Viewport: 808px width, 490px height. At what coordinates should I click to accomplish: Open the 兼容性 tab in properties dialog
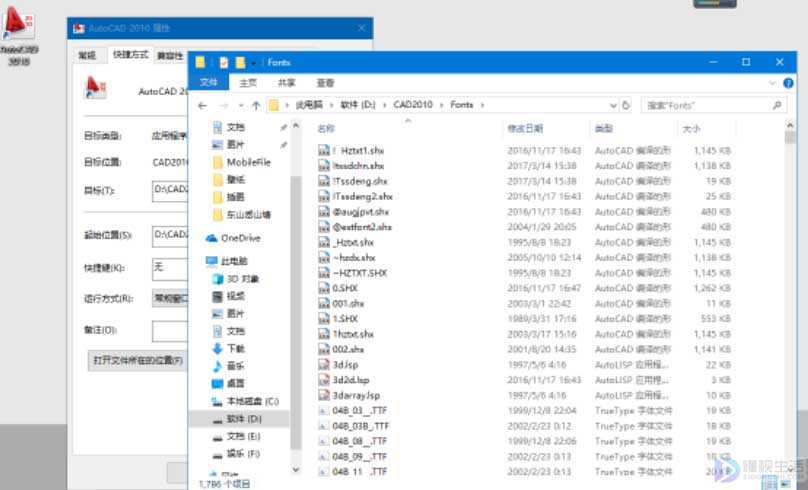point(170,56)
